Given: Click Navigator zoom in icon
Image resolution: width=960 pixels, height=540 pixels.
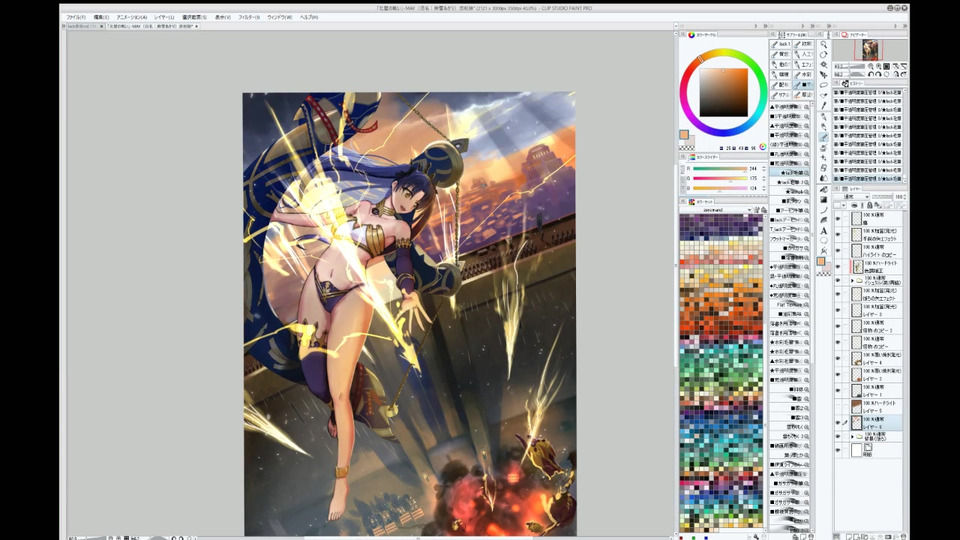Looking at the screenshot, I should pyautogui.click(x=879, y=66).
